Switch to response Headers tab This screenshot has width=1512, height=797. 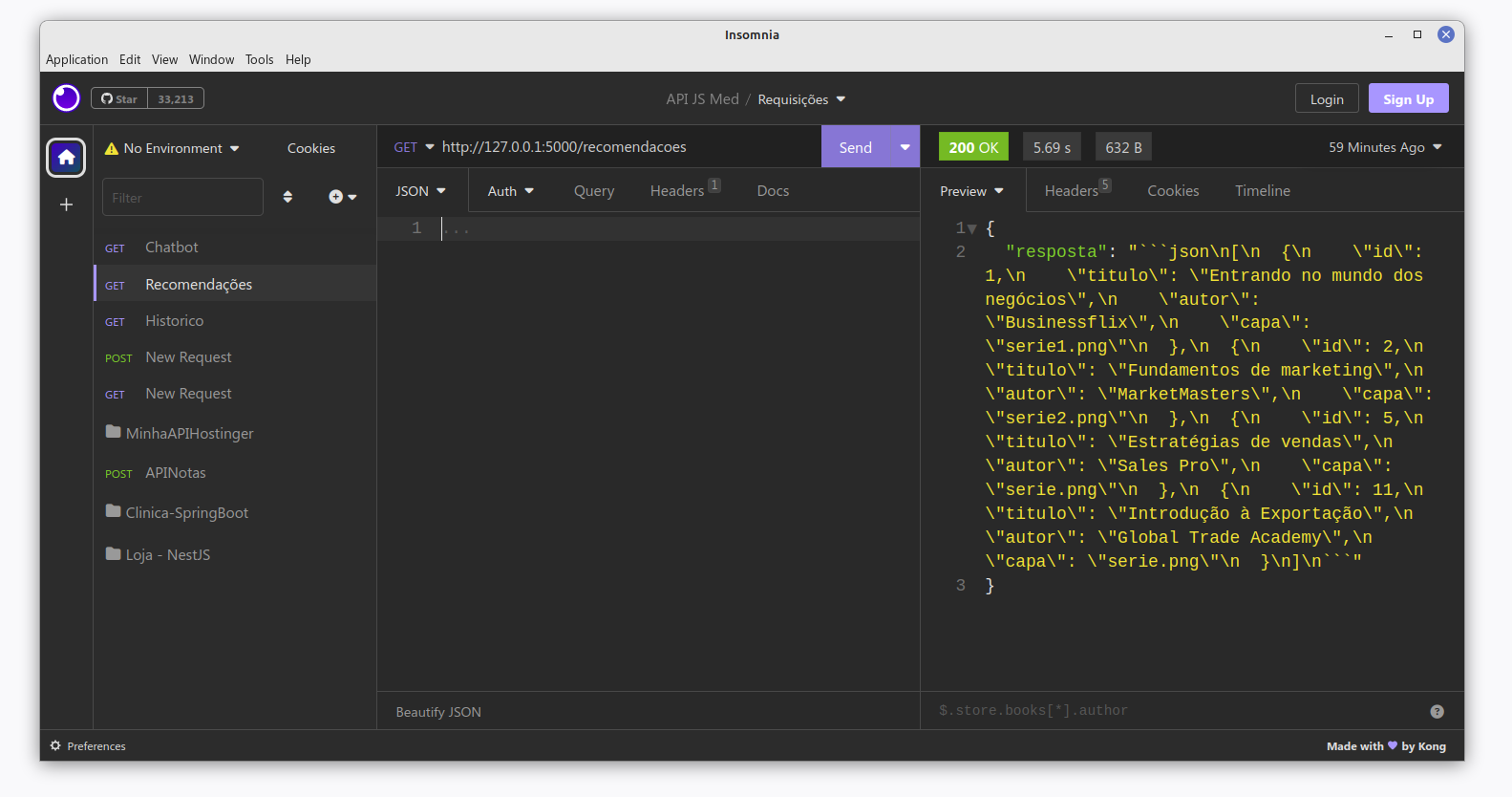(x=1077, y=190)
